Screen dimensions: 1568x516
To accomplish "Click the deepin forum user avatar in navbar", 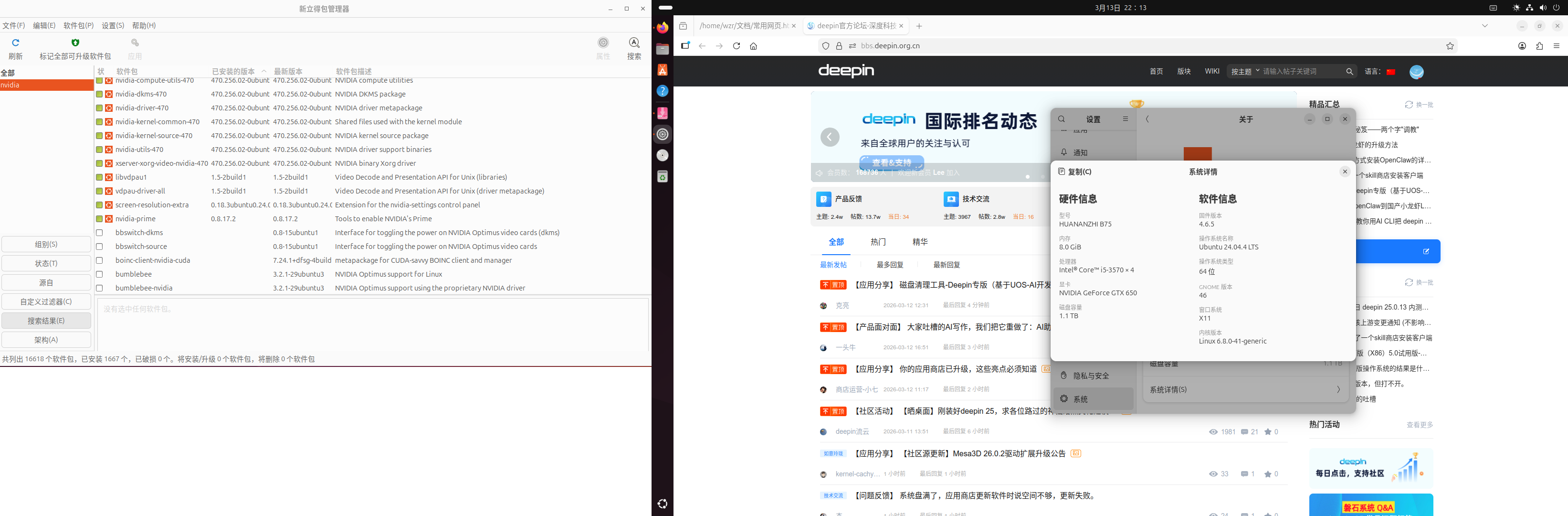I will 1416,71.
